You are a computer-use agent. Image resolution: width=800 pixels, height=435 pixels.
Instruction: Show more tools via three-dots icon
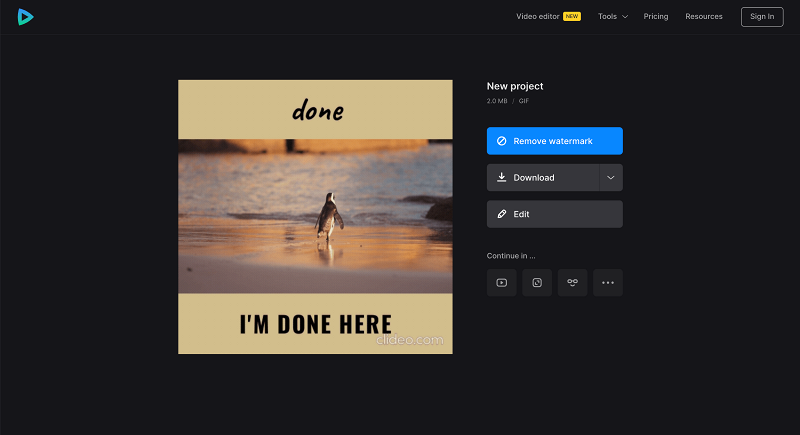click(x=608, y=283)
